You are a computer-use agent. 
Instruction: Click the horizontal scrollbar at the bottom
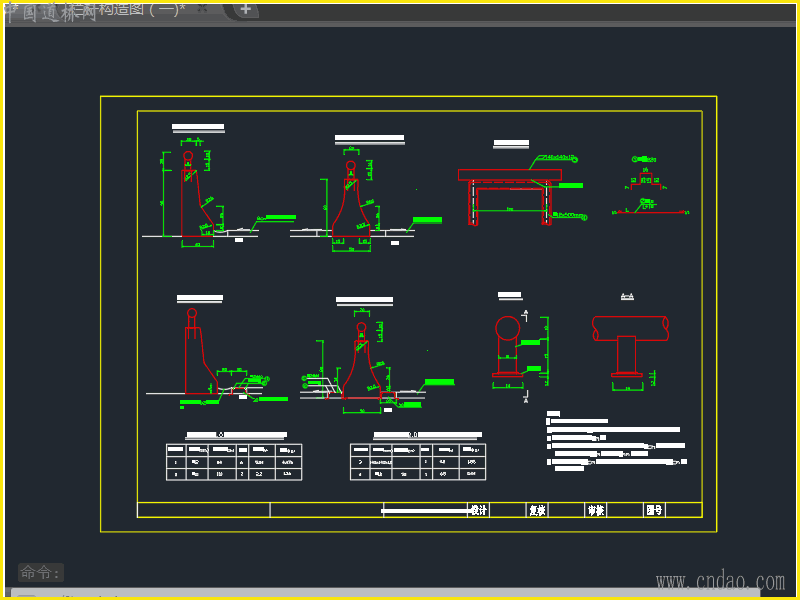click(x=385, y=593)
